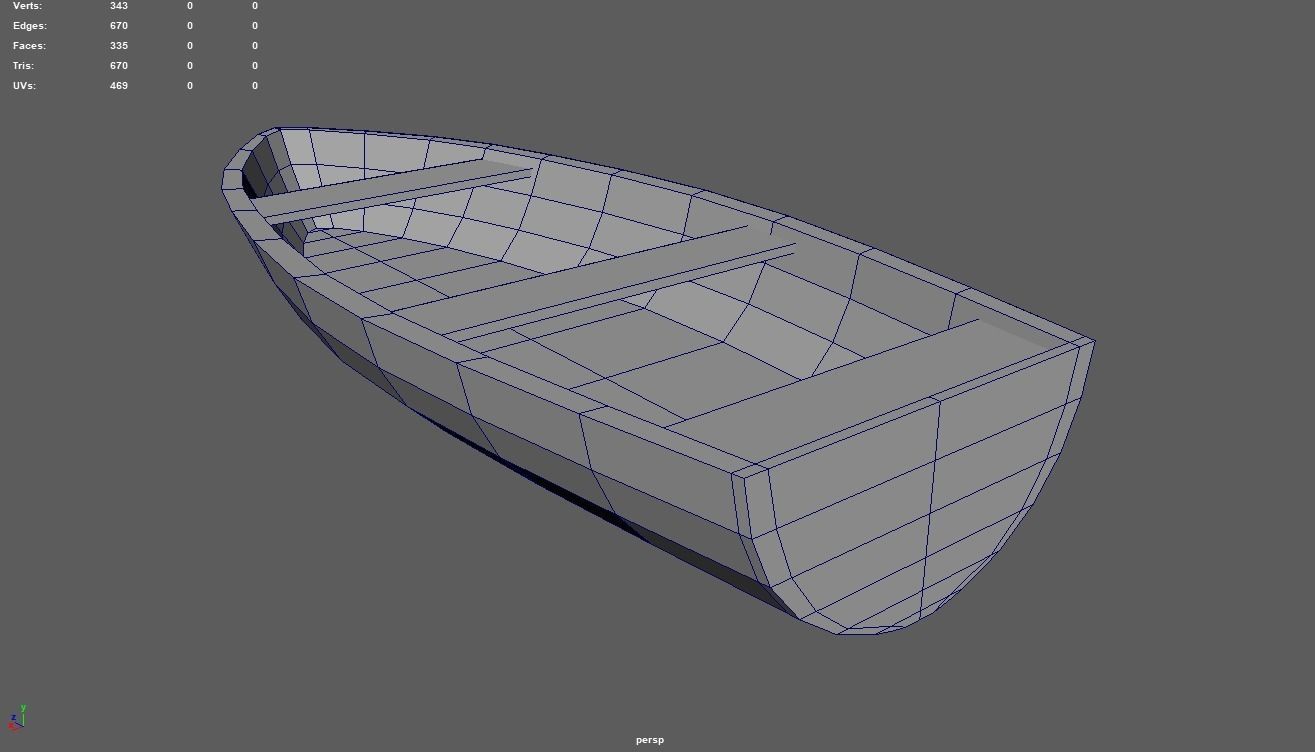Click the Faces count value 335
The height and width of the screenshot is (752, 1315).
[119, 46]
